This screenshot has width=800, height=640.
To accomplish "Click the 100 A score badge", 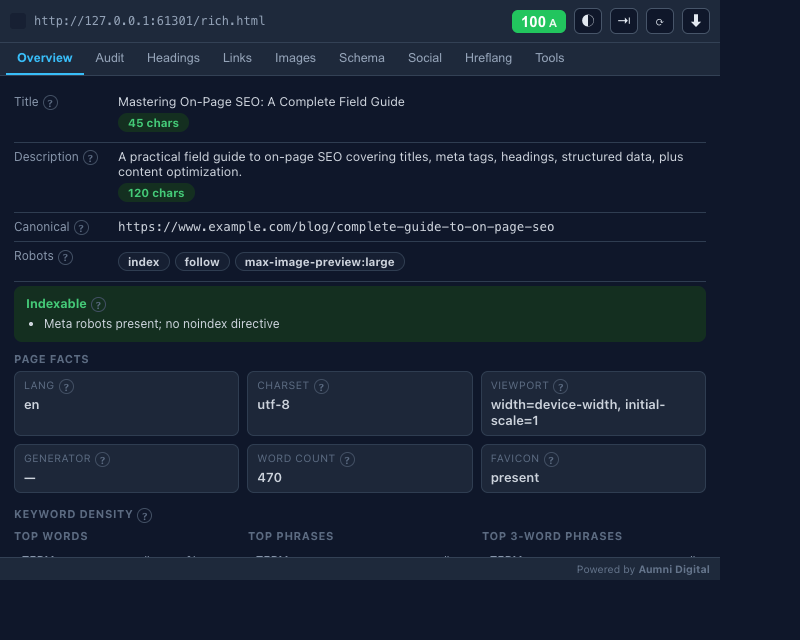I will point(539,21).
